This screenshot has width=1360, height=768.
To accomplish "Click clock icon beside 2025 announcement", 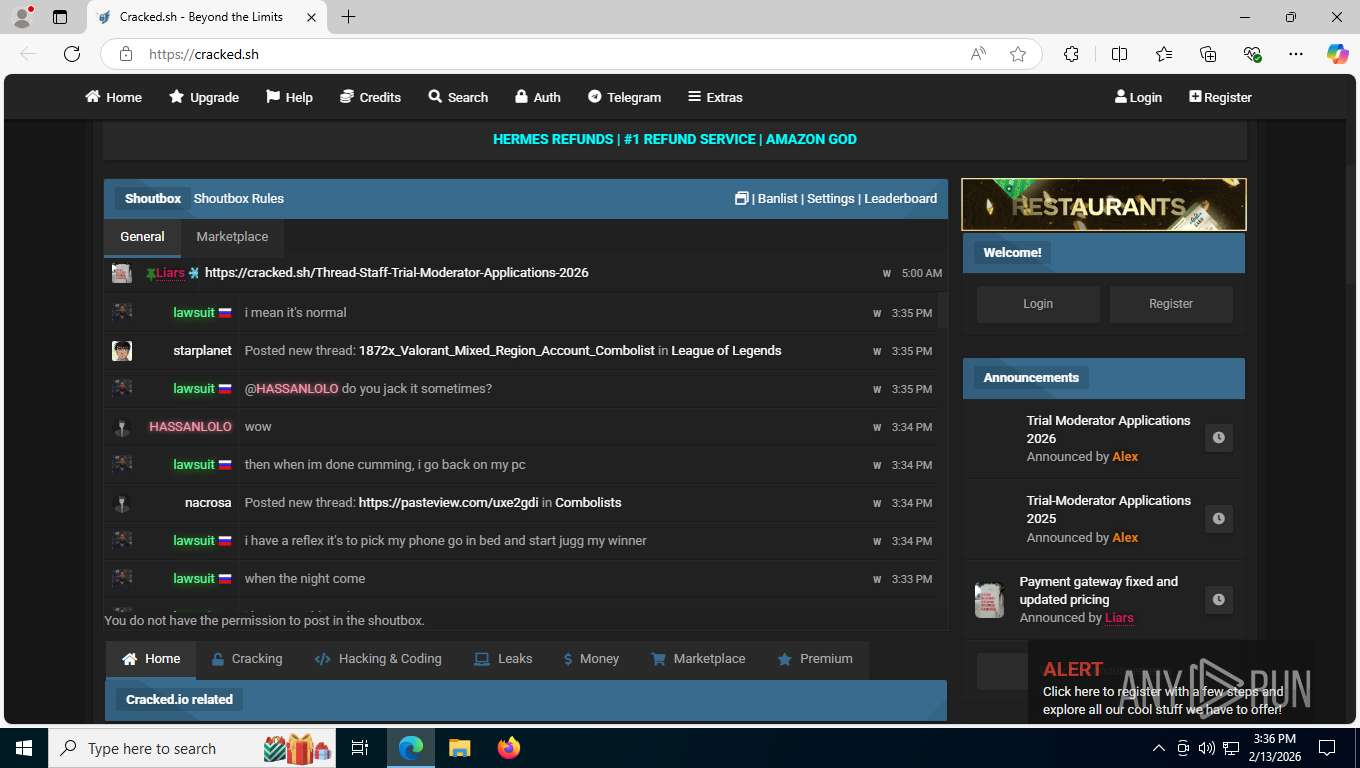I will point(1218,519).
